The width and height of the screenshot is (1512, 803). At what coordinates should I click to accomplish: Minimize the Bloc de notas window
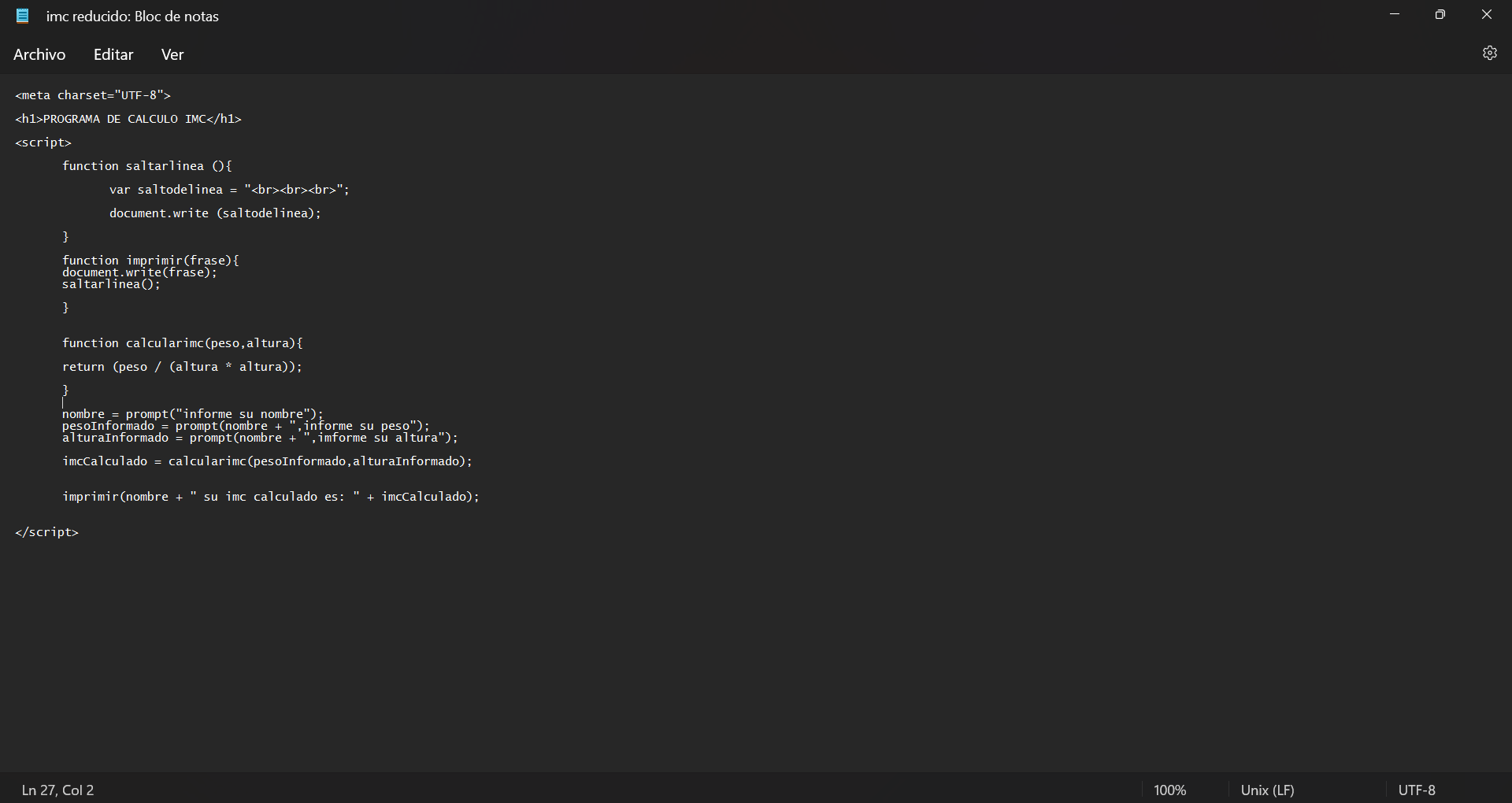(x=1395, y=14)
